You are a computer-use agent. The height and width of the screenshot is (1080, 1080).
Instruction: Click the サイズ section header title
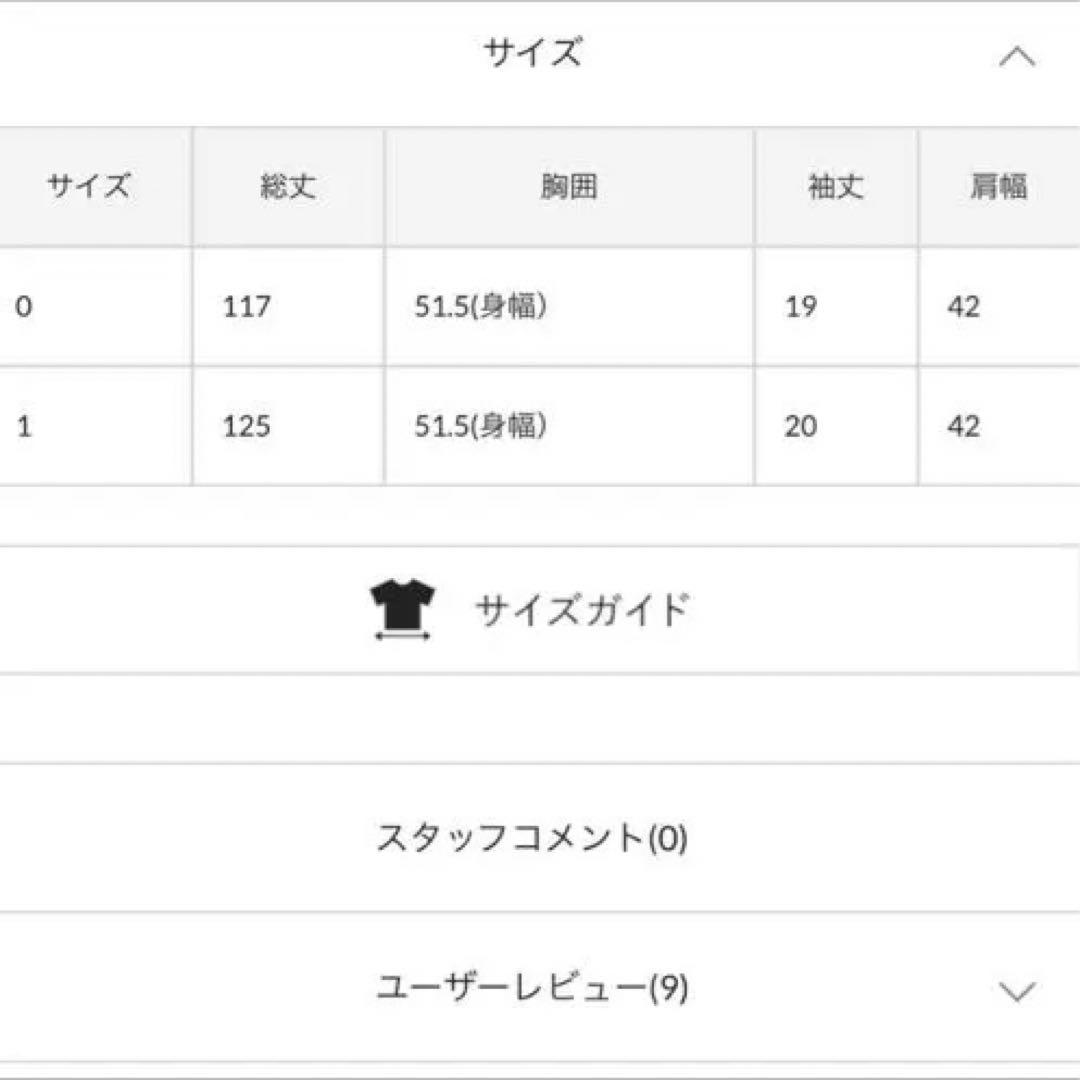coord(532,52)
